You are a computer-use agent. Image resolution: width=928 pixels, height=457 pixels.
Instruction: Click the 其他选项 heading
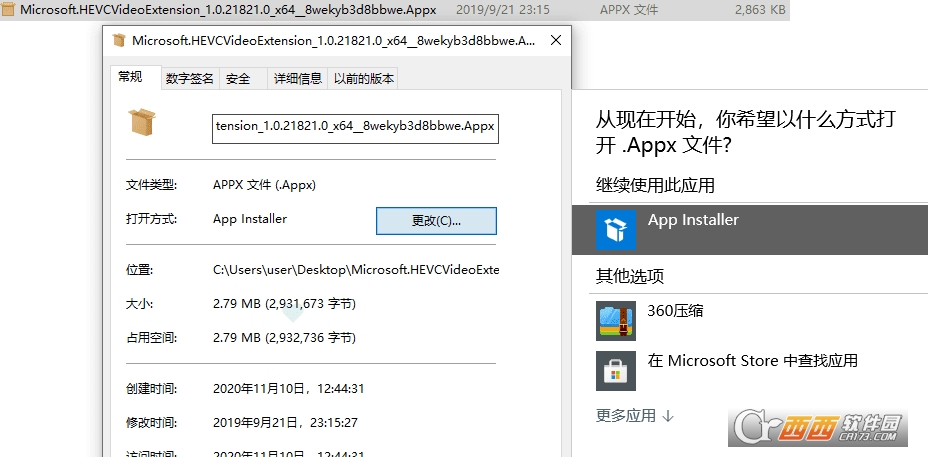pos(630,276)
